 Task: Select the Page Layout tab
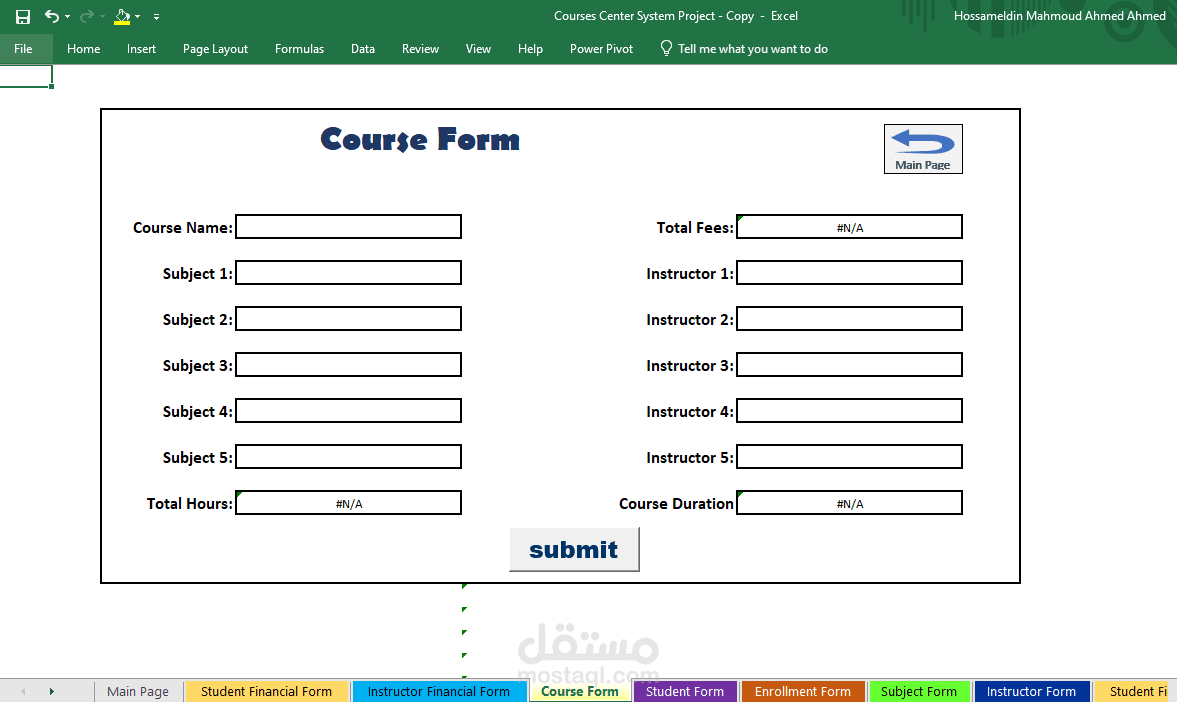pyautogui.click(x=215, y=49)
